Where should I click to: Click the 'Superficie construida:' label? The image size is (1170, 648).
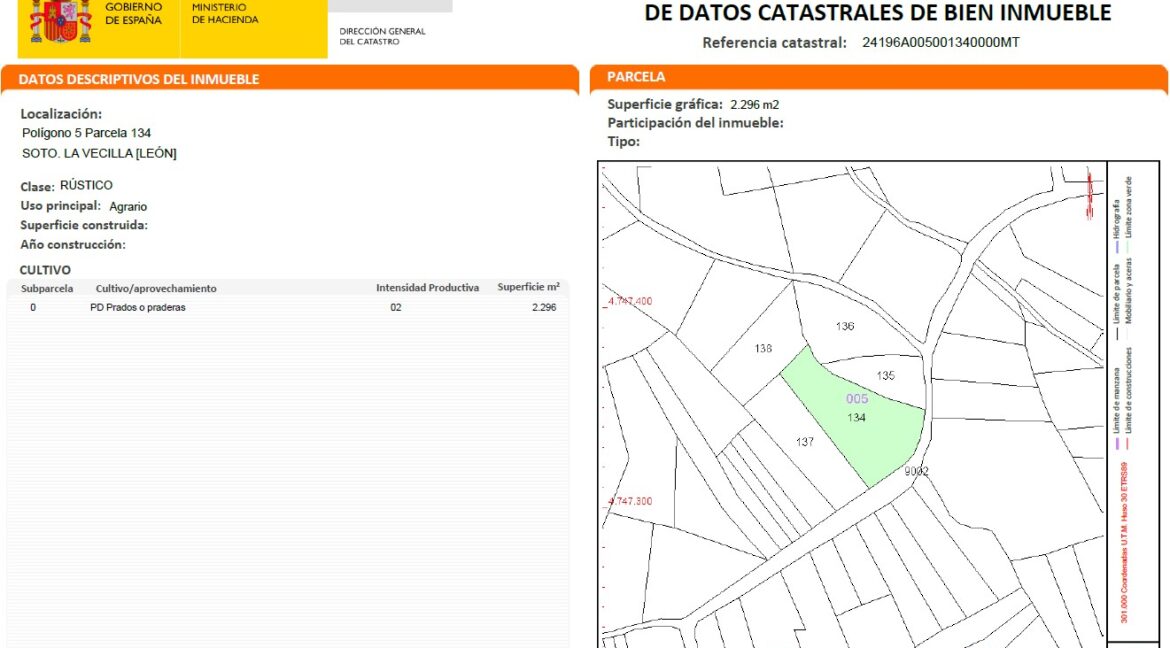click(x=84, y=225)
